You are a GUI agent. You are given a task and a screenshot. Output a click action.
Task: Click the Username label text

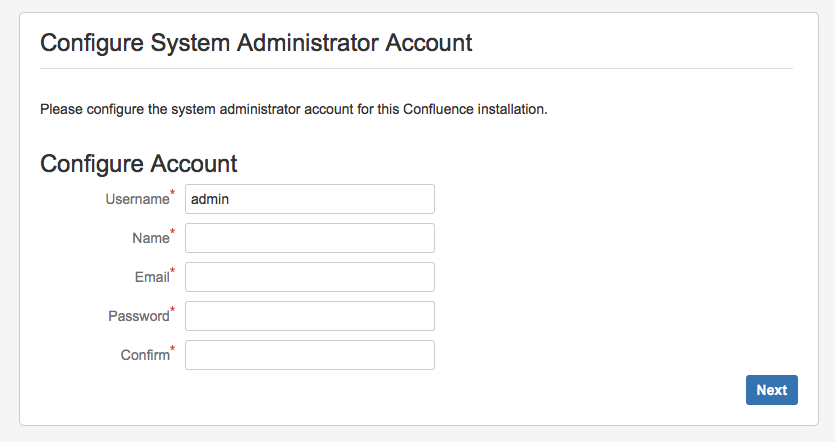[x=137, y=199]
